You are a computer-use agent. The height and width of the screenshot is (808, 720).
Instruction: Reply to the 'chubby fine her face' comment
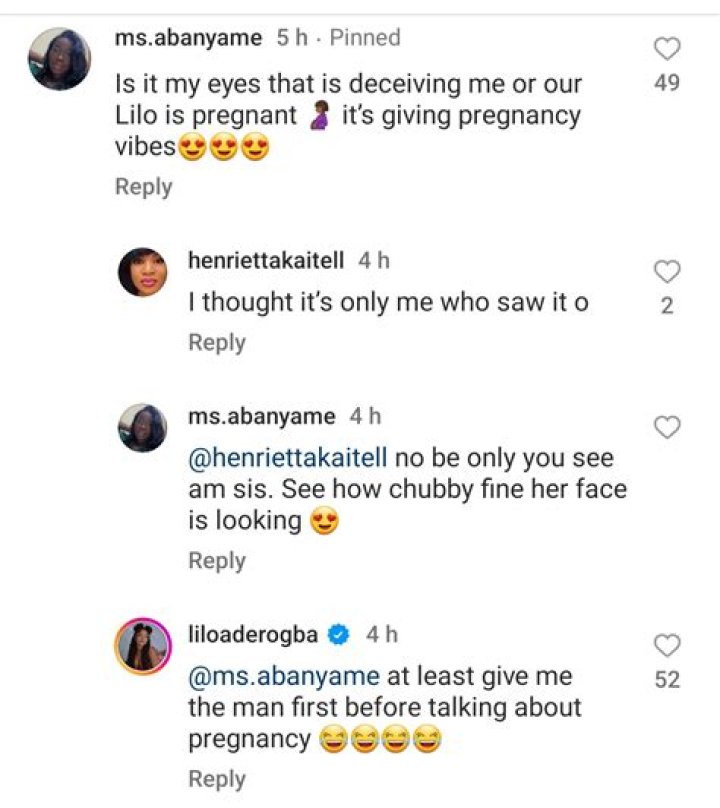point(217,561)
